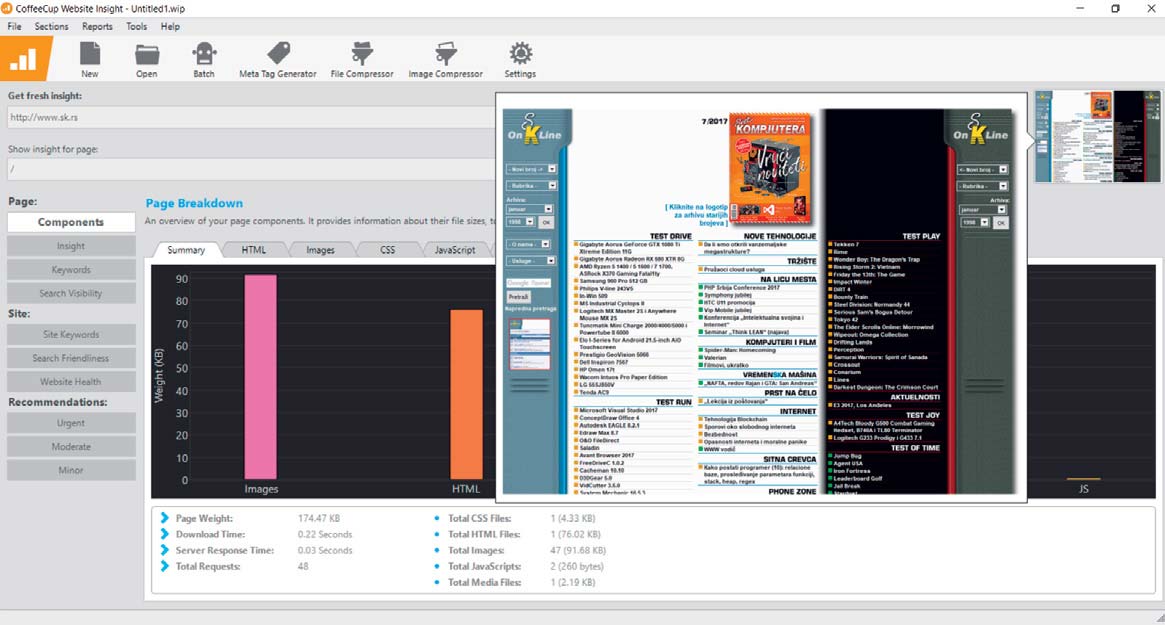Expand the Download Time arrow
1165x625 pixels.
(x=164, y=534)
